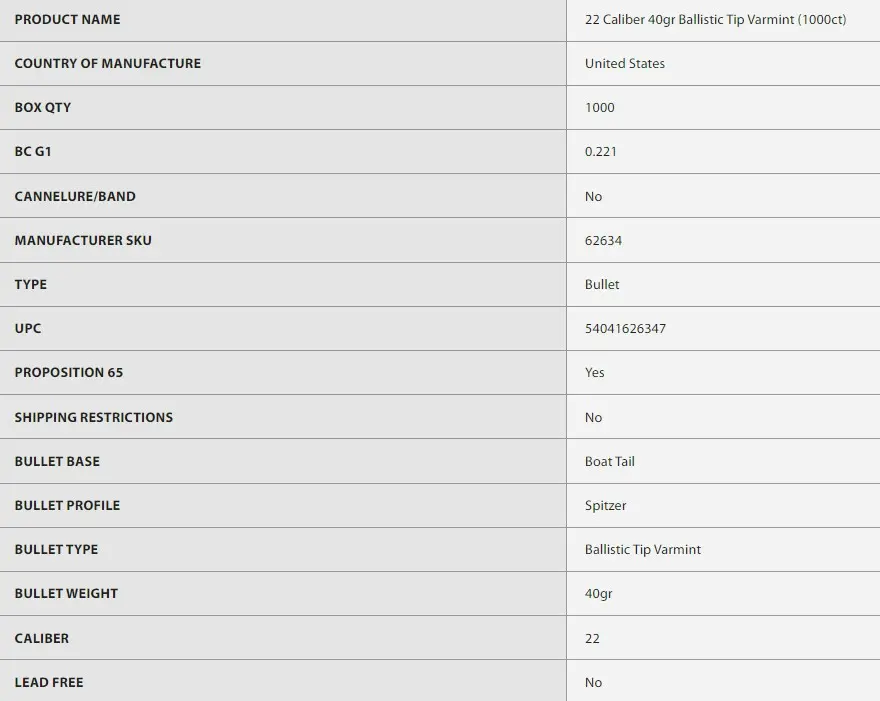
Task: Click the 'Spitzer' bullet profile value
Action: click(x=606, y=506)
